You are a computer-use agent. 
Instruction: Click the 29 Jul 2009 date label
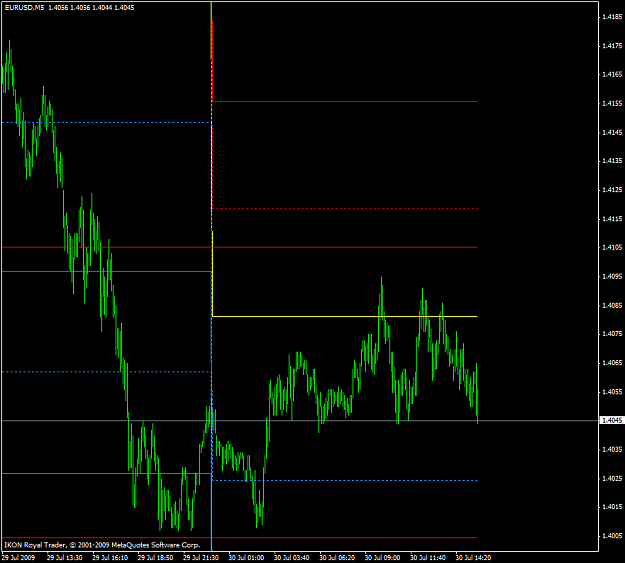[19, 557]
